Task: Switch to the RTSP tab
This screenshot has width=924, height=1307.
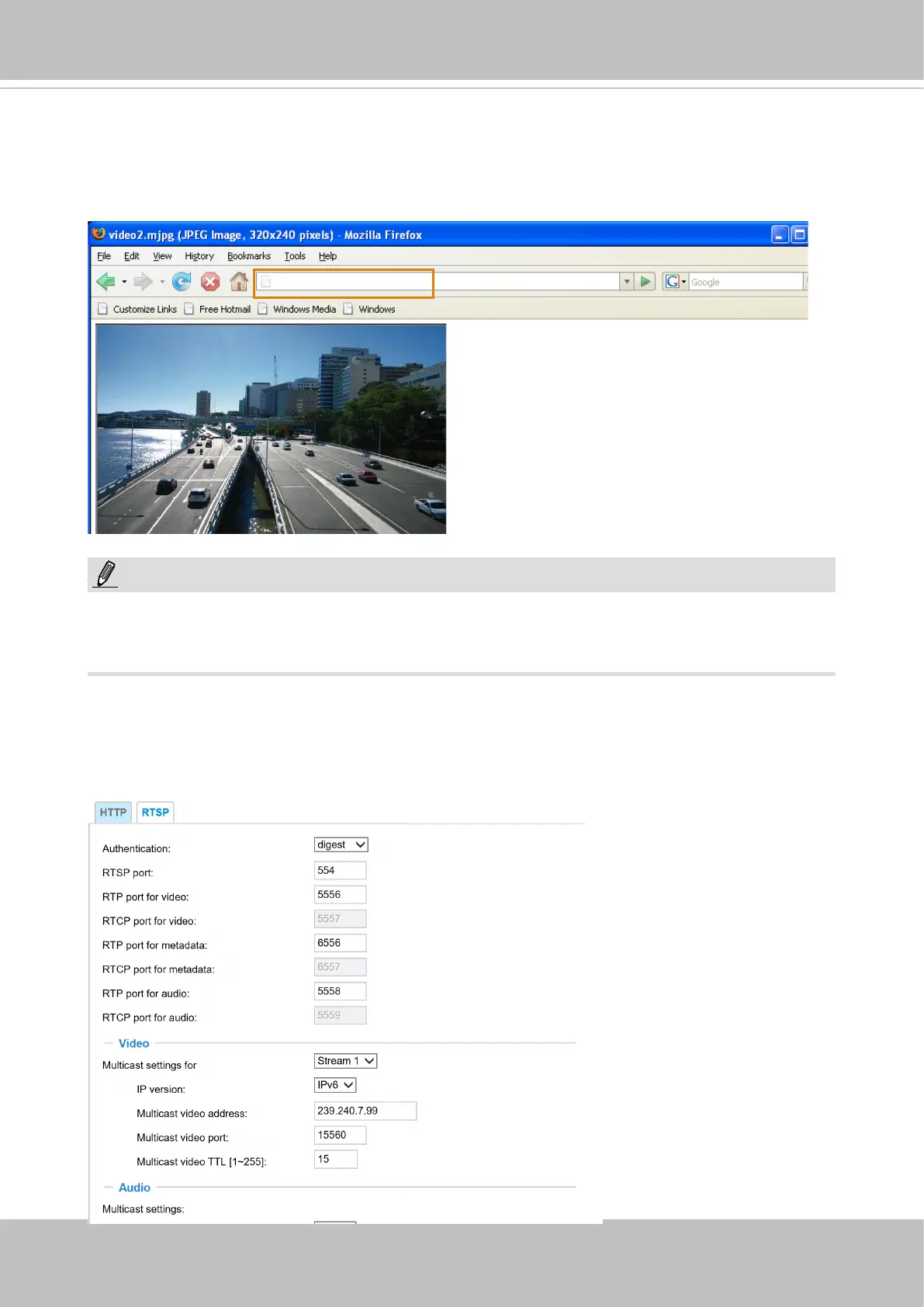Action: tap(155, 813)
